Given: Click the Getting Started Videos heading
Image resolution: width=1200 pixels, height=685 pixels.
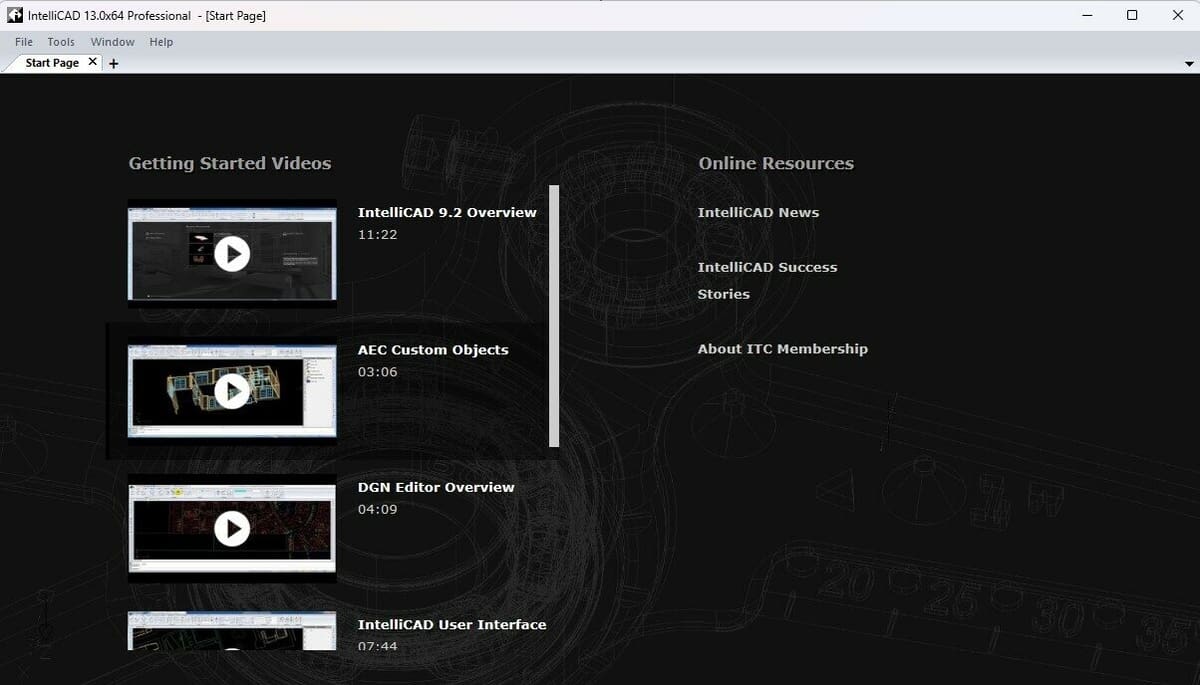Looking at the screenshot, I should (230, 163).
